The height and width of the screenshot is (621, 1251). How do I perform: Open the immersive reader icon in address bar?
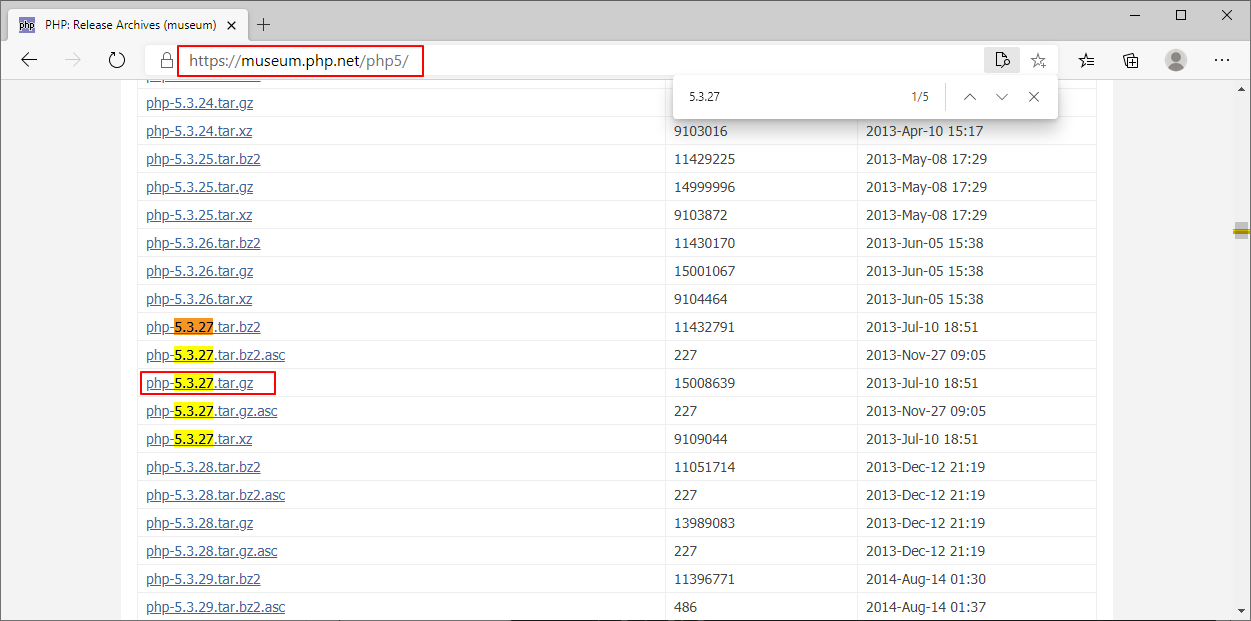click(x=1002, y=60)
